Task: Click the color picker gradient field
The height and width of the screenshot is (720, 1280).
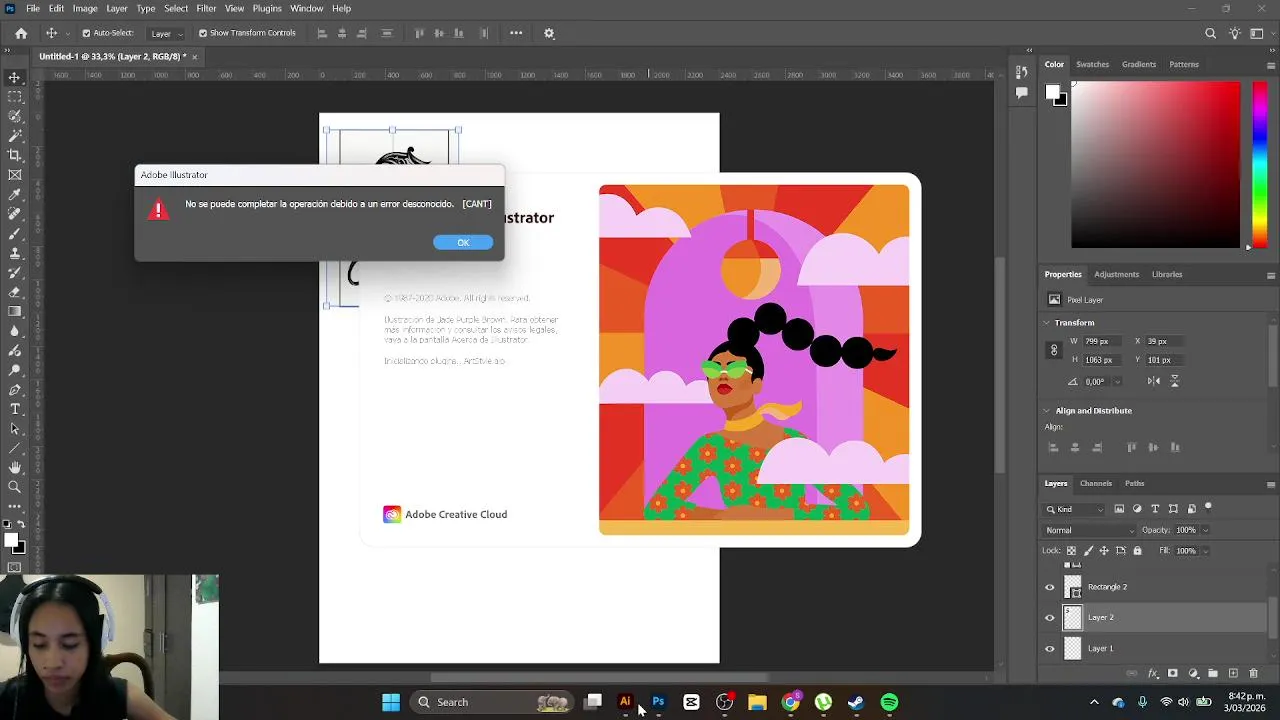Action: tap(1155, 164)
